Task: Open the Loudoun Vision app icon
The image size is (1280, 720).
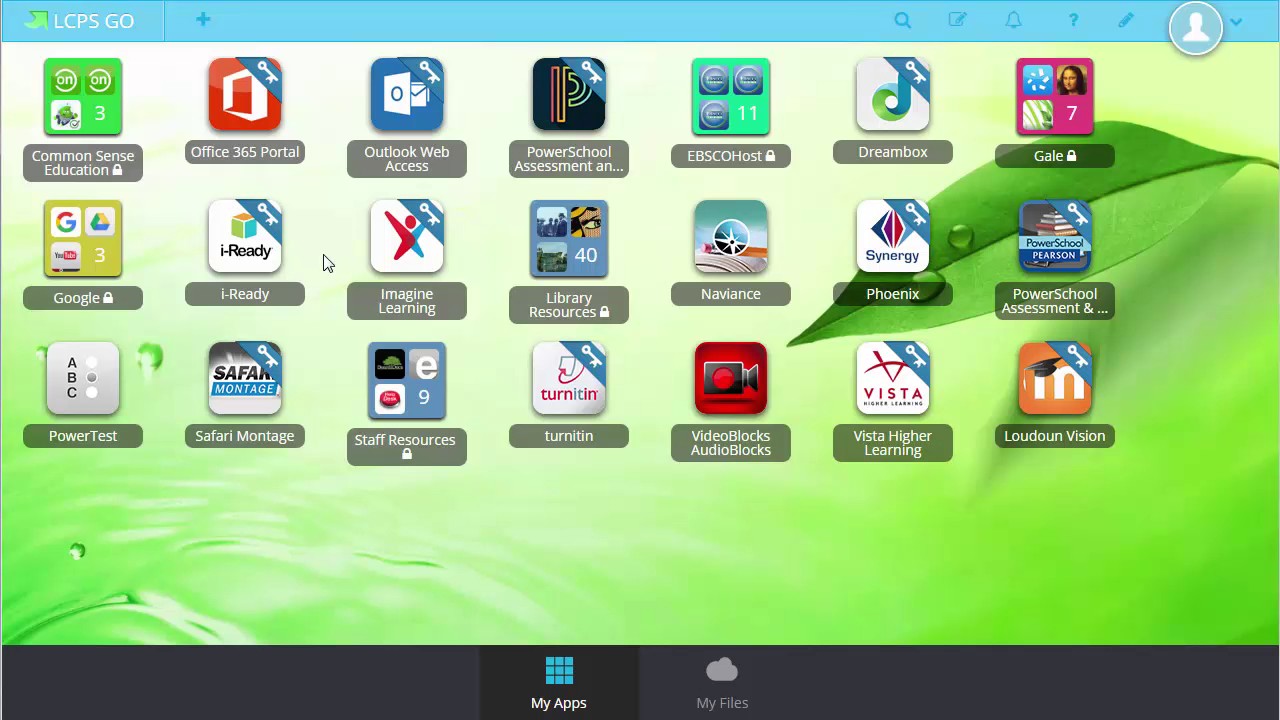Action: pyautogui.click(x=1055, y=379)
